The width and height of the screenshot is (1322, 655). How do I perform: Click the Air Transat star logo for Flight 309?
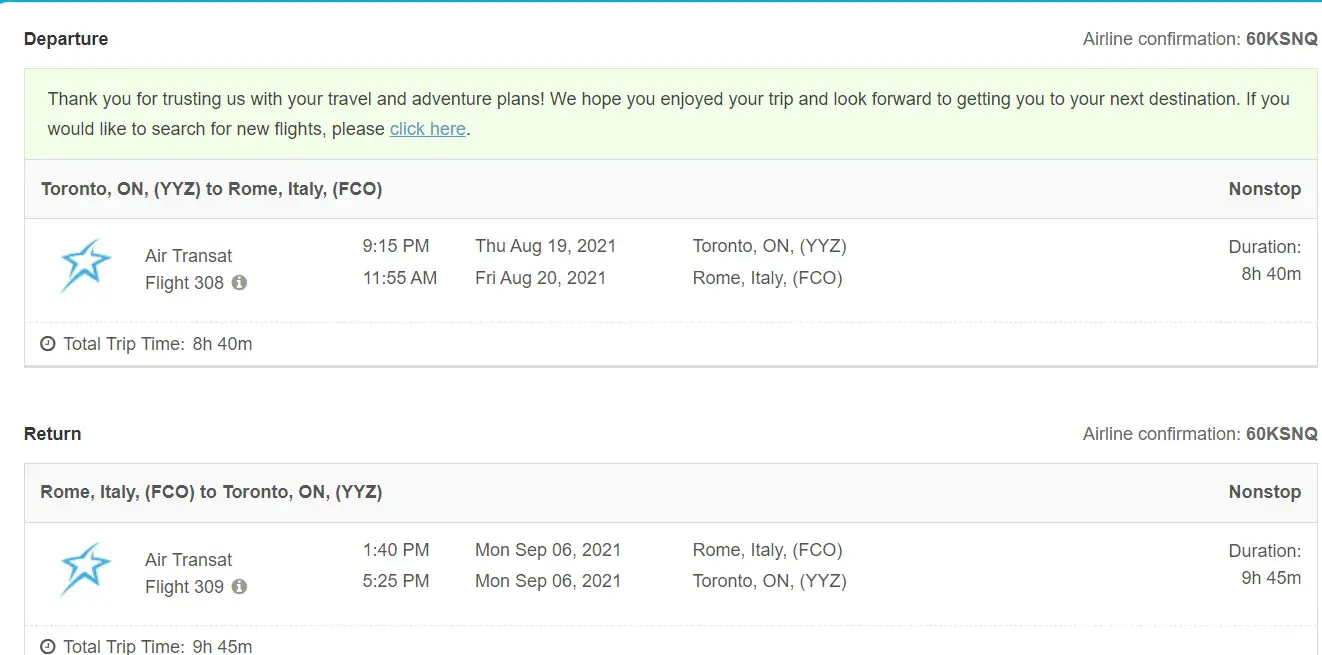pyautogui.click(x=84, y=569)
